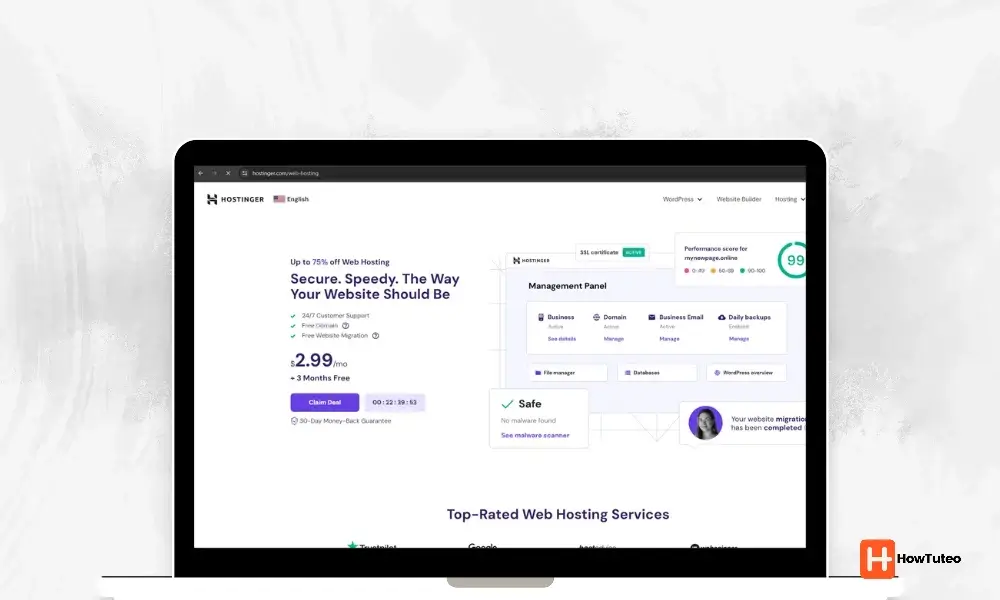
Task: Click the SSL certificate ACTIVE badge
Action: pos(633,252)
